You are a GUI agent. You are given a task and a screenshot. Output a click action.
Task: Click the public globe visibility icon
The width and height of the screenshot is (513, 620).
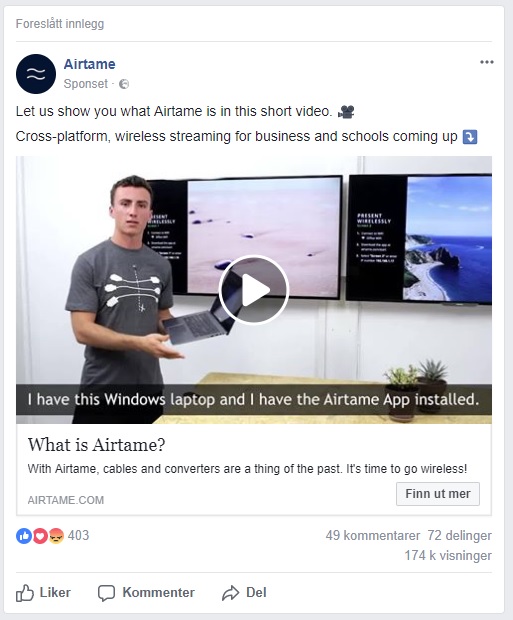[x=124, y=84]
